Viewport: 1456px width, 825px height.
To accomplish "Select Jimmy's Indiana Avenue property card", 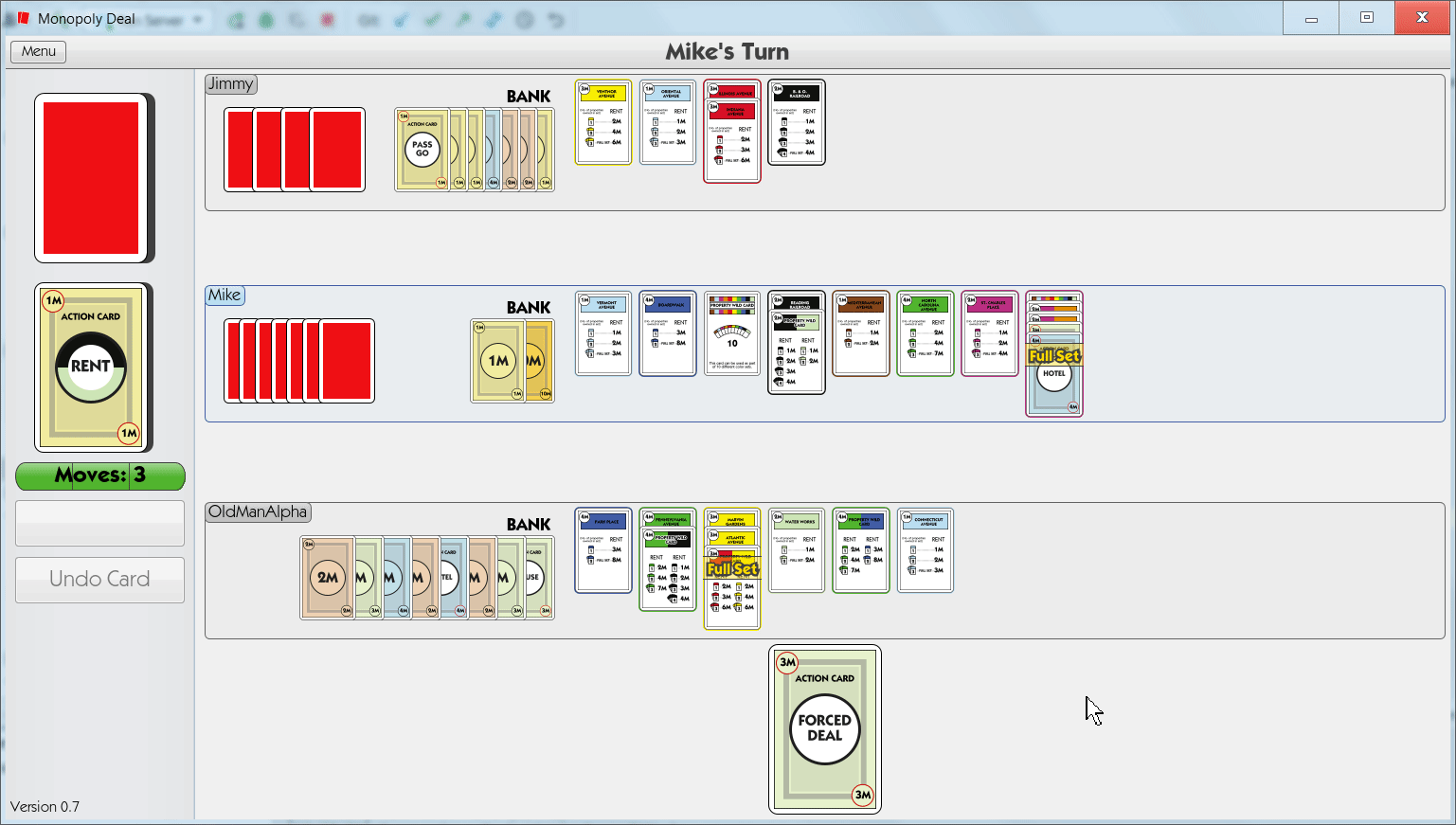I will 732,140.
